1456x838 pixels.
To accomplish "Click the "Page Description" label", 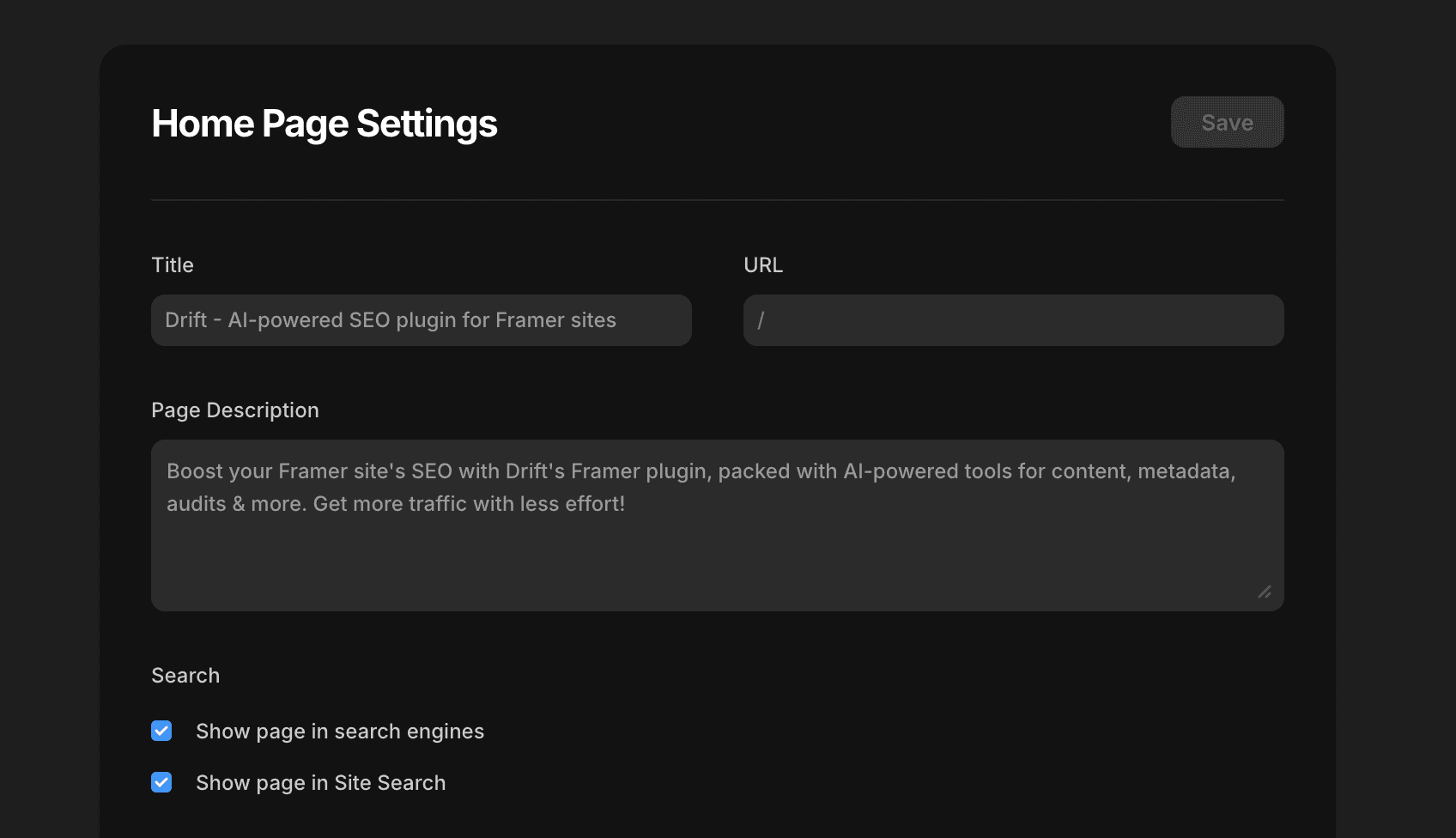I will [235, 410].
